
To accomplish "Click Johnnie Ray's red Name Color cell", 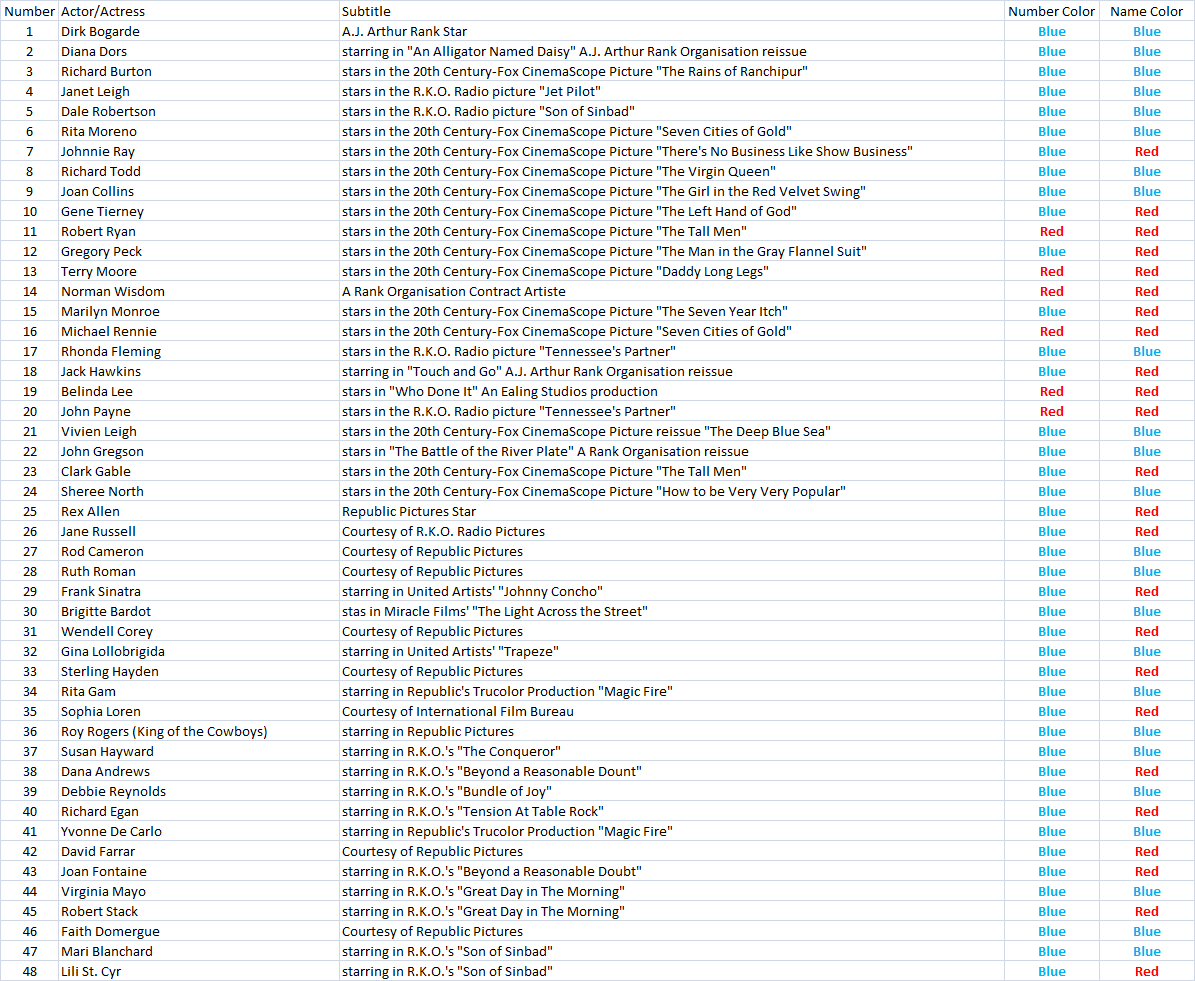I will [x=1146, y=151].
